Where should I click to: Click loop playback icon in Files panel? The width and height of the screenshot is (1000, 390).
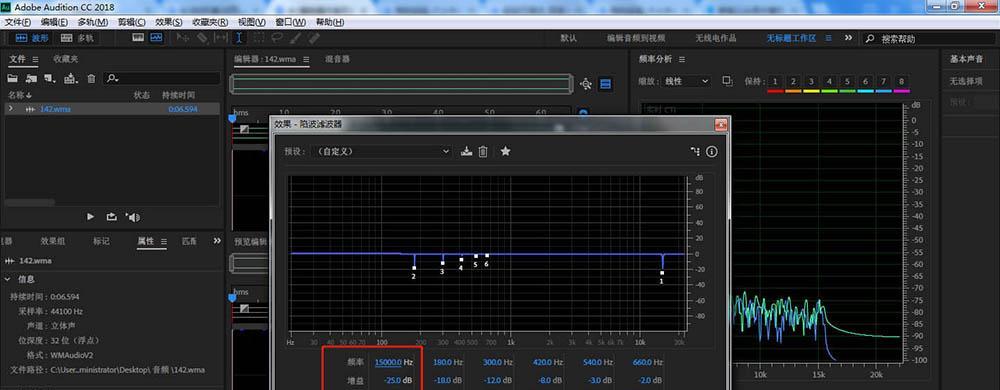[112, 217]
